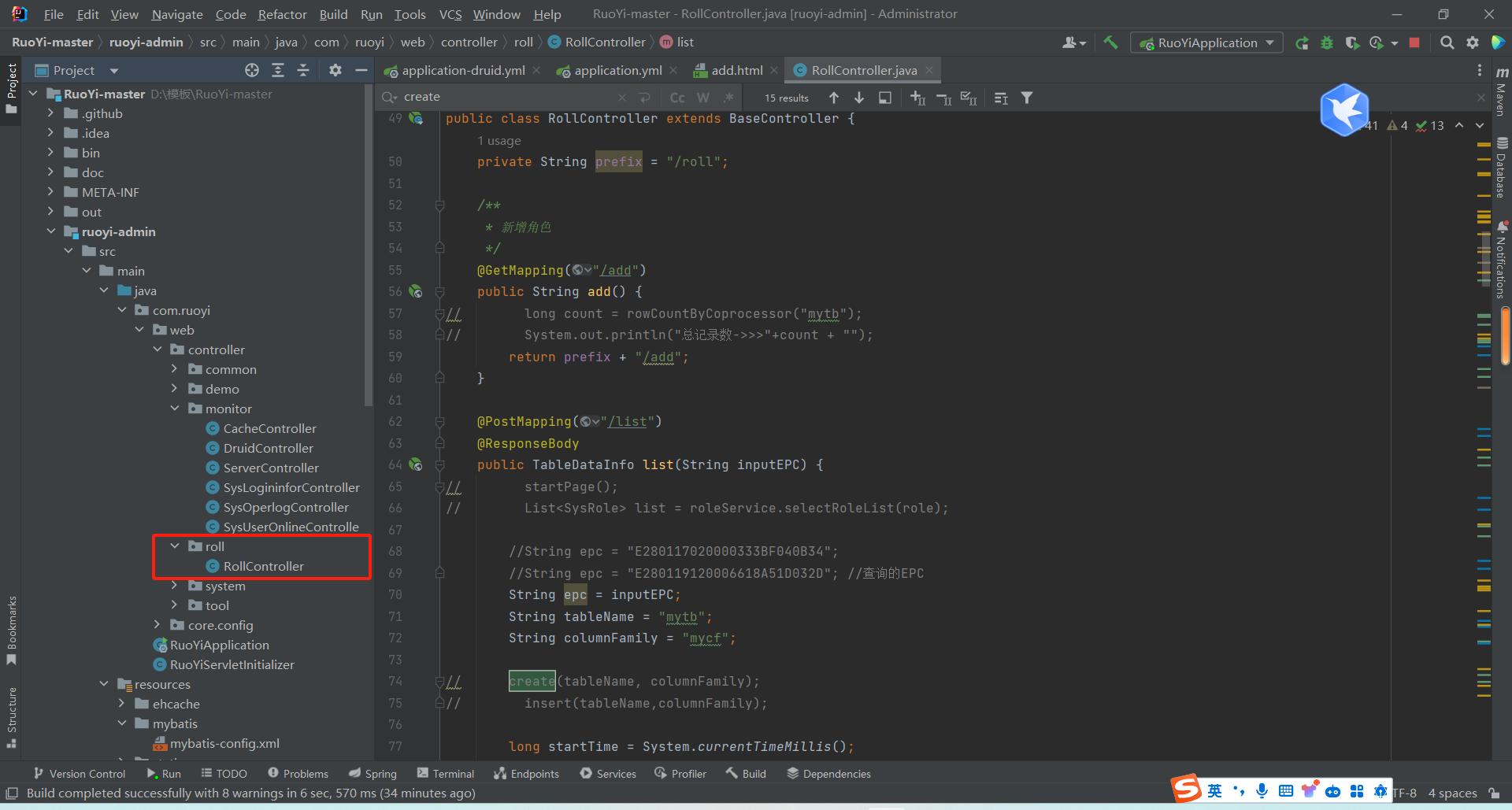Toggle the Structure side panel
The width and height of the screenshot is (1512, 810).
(x=12, y=717)
